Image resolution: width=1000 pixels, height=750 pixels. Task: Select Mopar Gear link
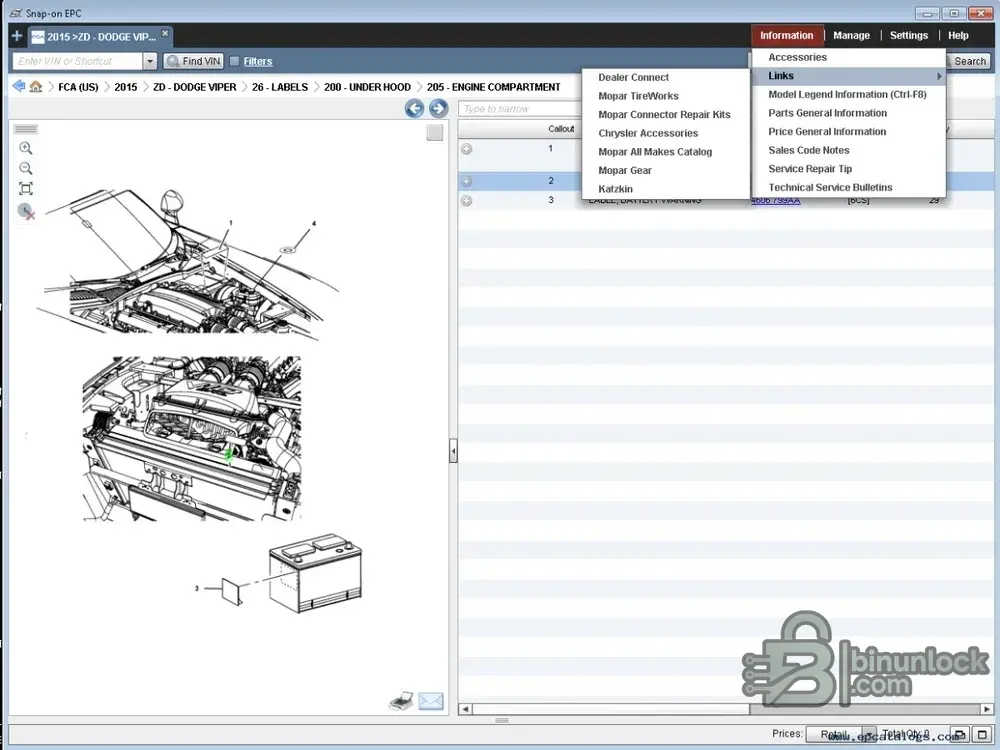(x=666, y=170)
